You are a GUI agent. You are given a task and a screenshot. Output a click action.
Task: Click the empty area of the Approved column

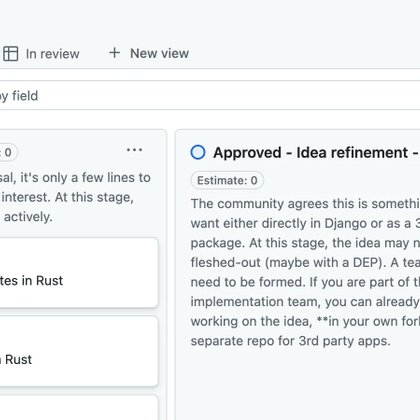[298, 383]
